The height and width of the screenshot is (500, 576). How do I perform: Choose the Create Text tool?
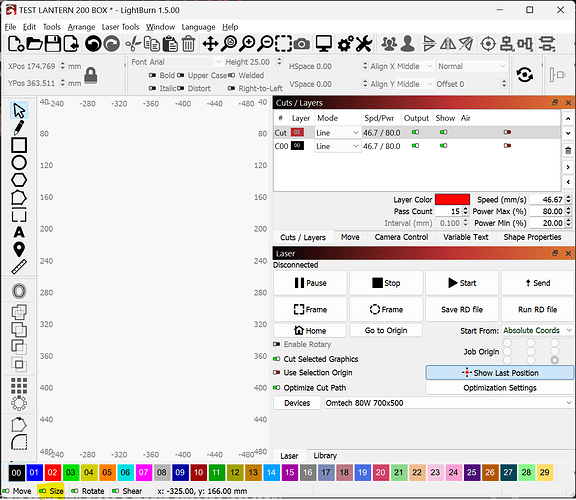coord(19,232)
